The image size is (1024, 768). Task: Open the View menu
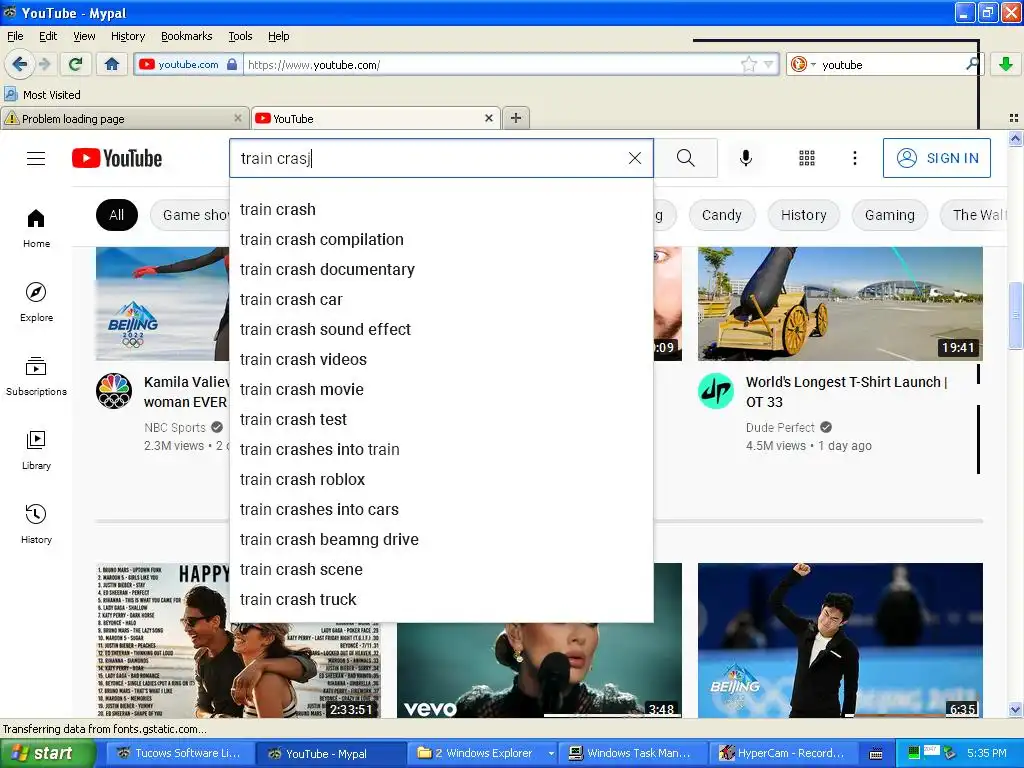pyautogui.click(x=84, y=36)
